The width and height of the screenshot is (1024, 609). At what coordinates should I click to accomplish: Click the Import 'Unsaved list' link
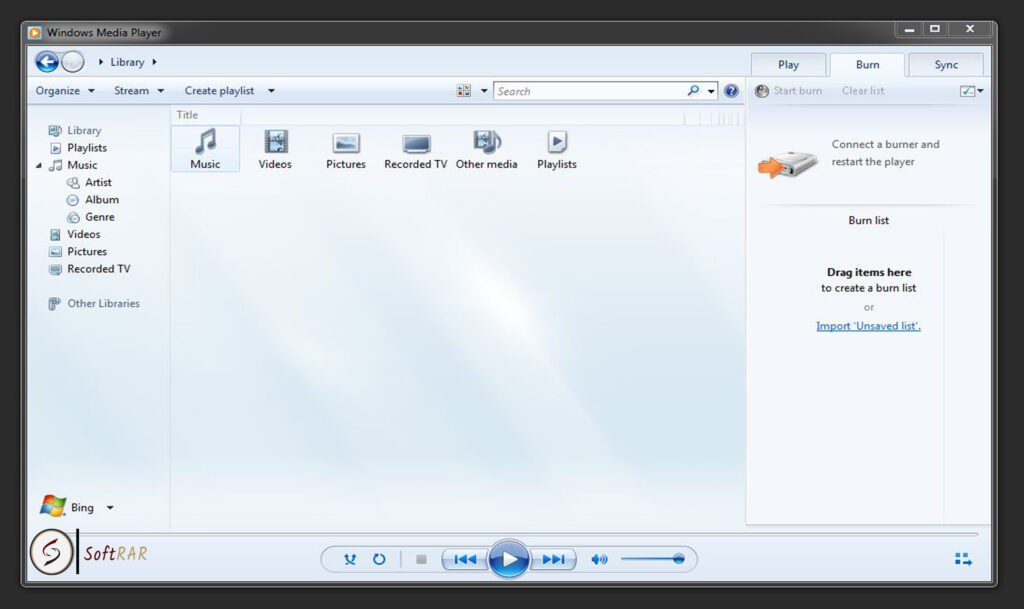point(868,326)
